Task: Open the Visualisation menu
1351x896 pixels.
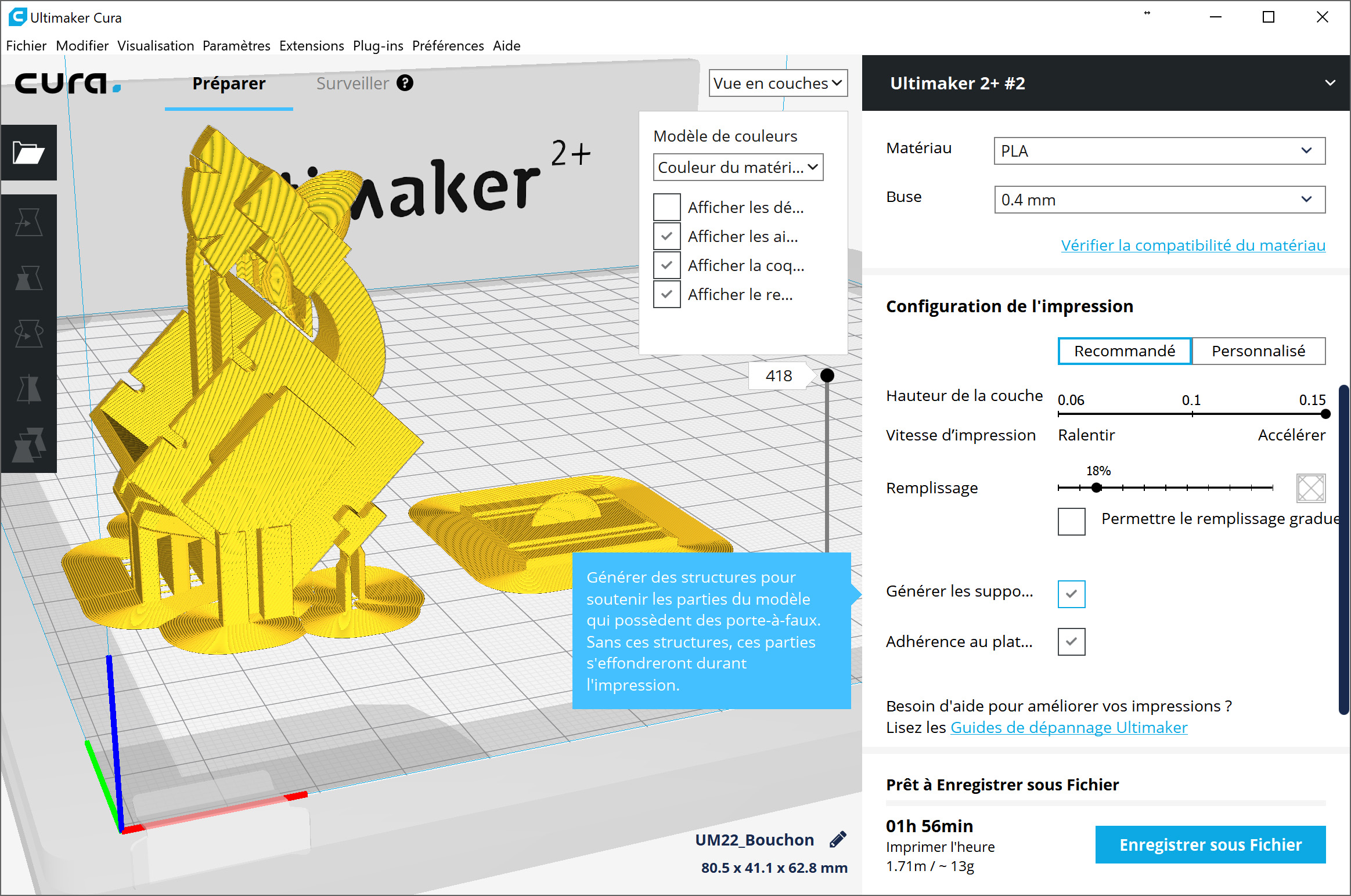Action: point(156,45)
